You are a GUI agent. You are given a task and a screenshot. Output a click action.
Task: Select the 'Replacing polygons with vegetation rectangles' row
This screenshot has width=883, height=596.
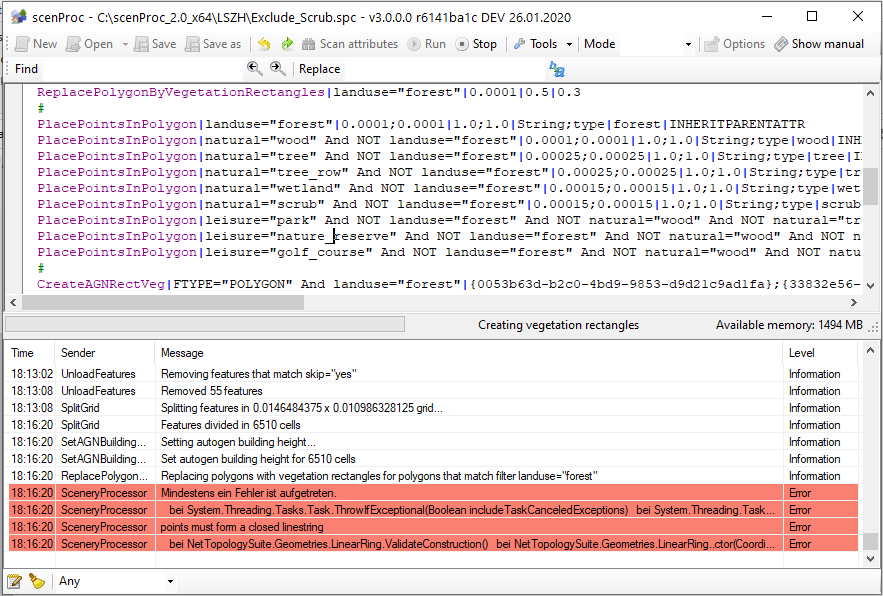tap(434, 476)
